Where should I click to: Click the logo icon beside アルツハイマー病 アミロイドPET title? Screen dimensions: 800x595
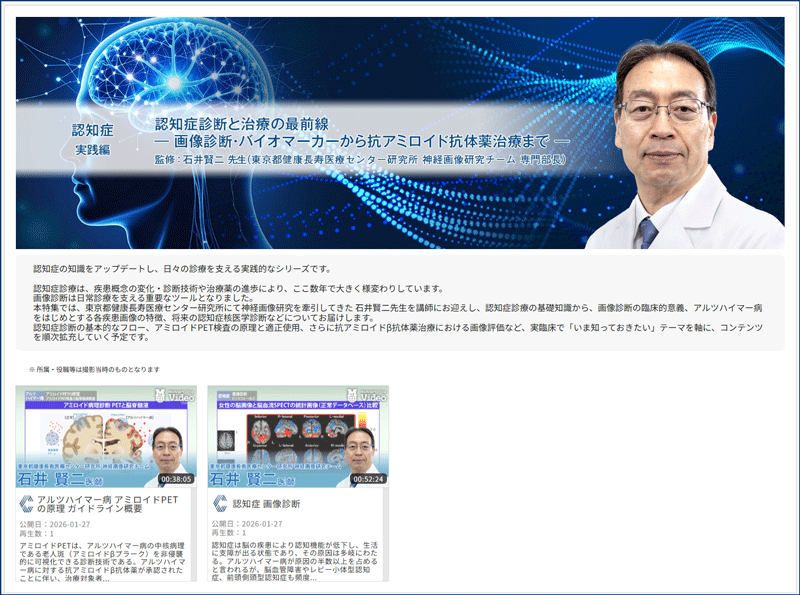[26, 503]
